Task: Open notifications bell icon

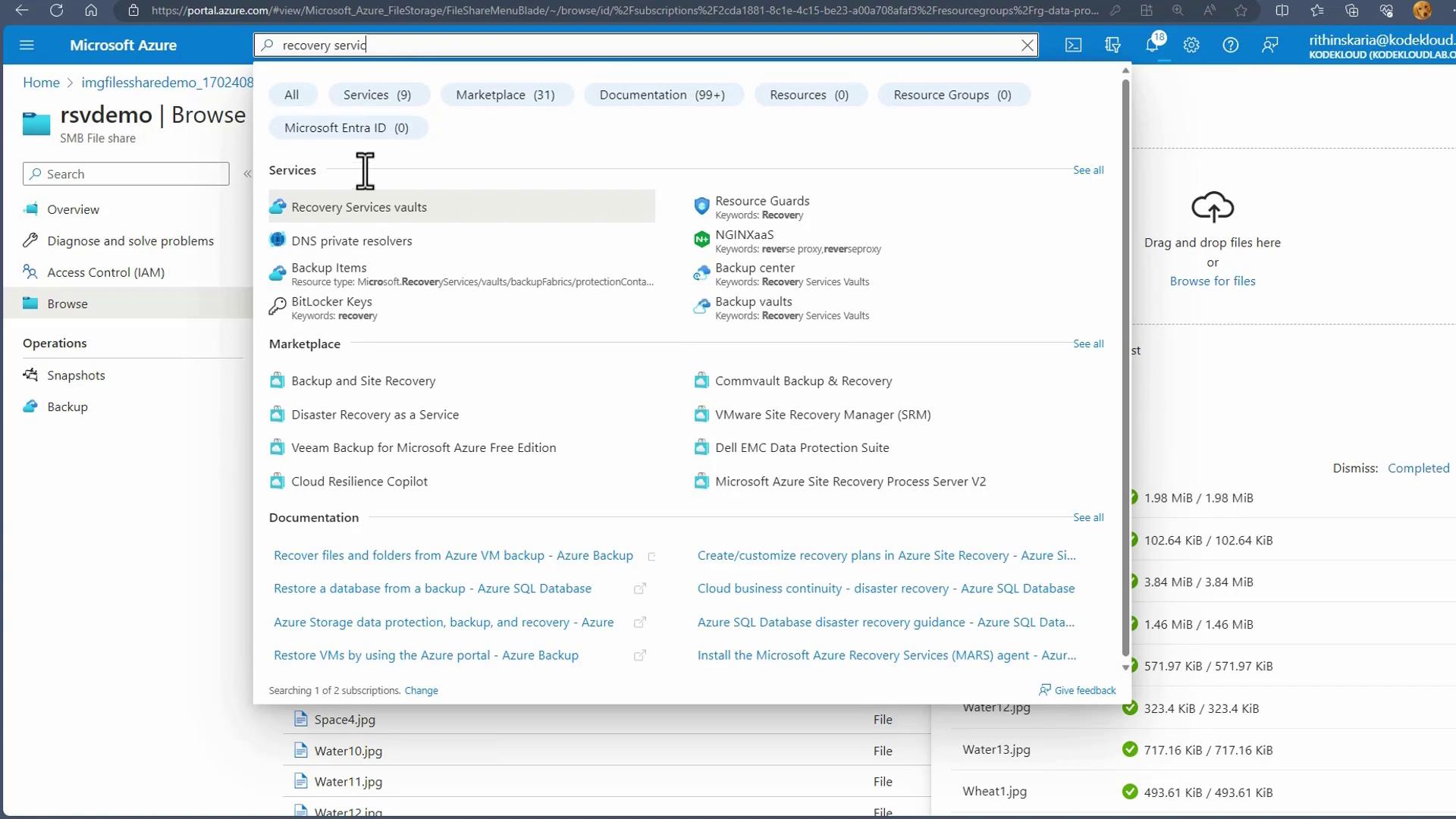Action: 1152,45
